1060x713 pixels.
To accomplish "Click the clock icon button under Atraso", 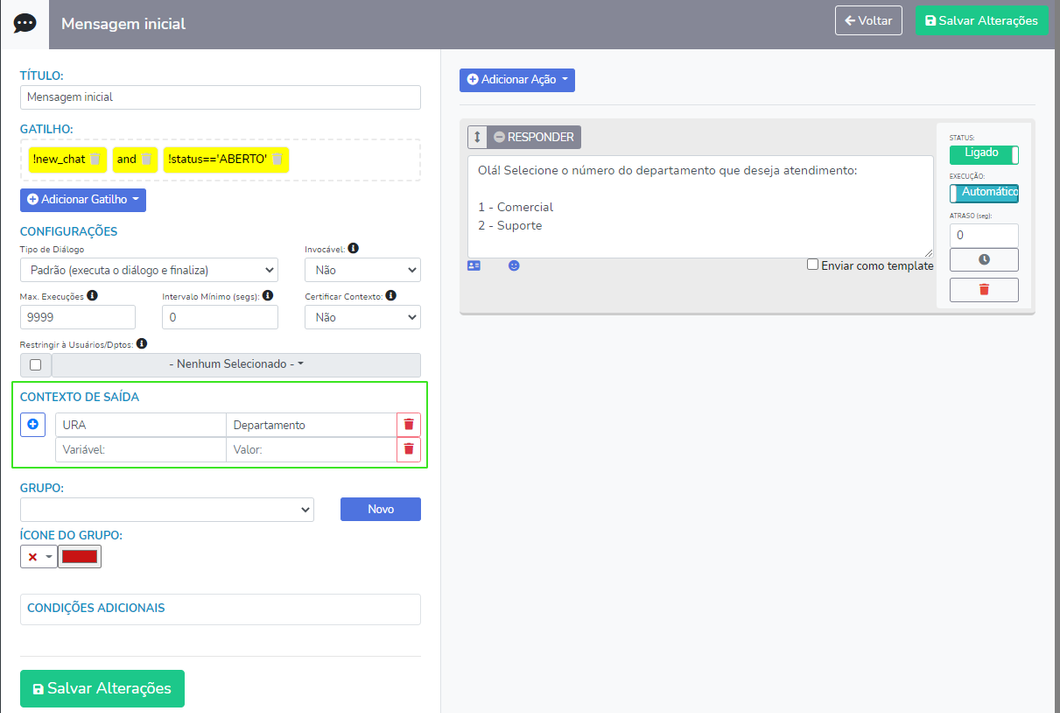I will point(983,259).
